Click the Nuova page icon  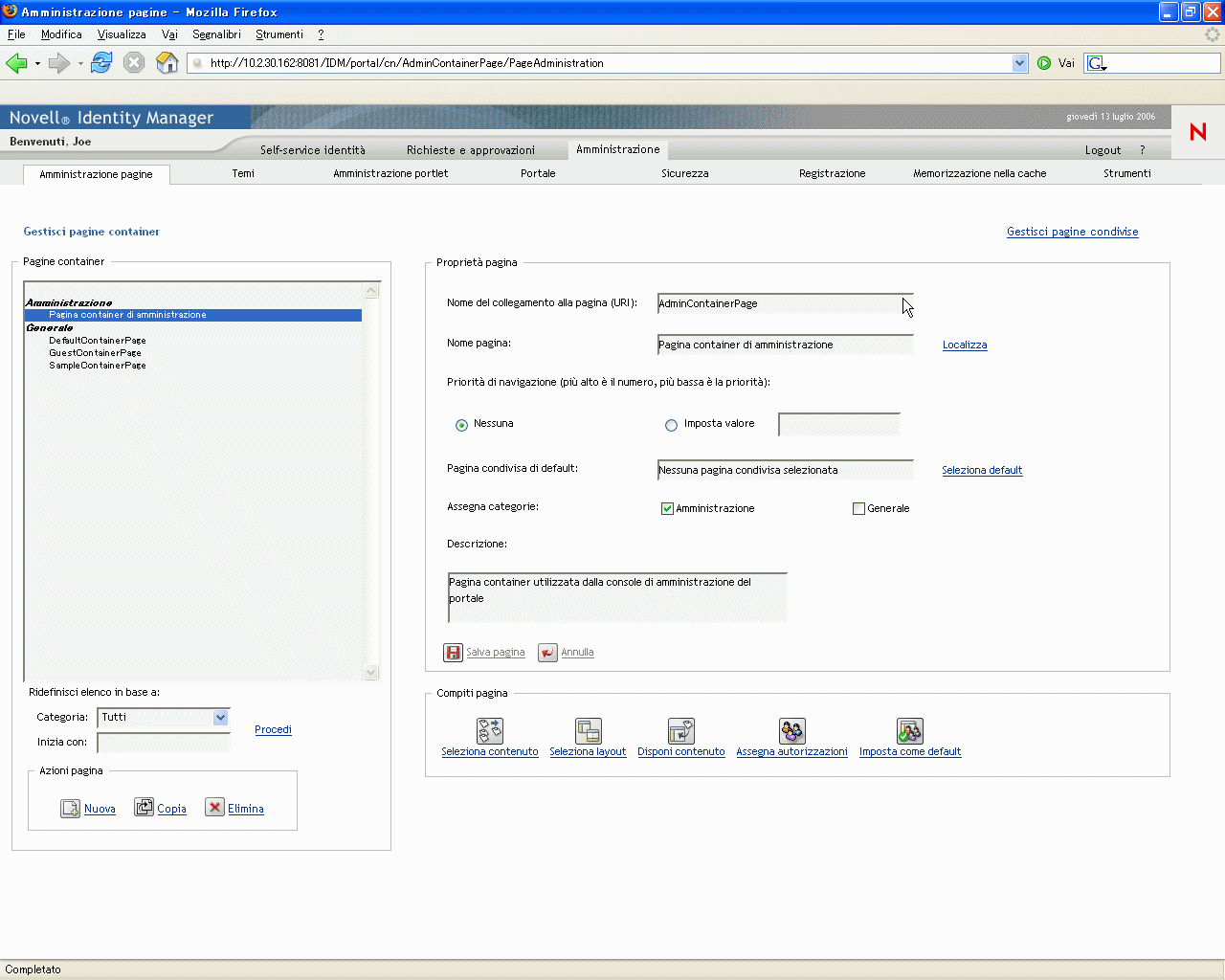tap(70, 809)
